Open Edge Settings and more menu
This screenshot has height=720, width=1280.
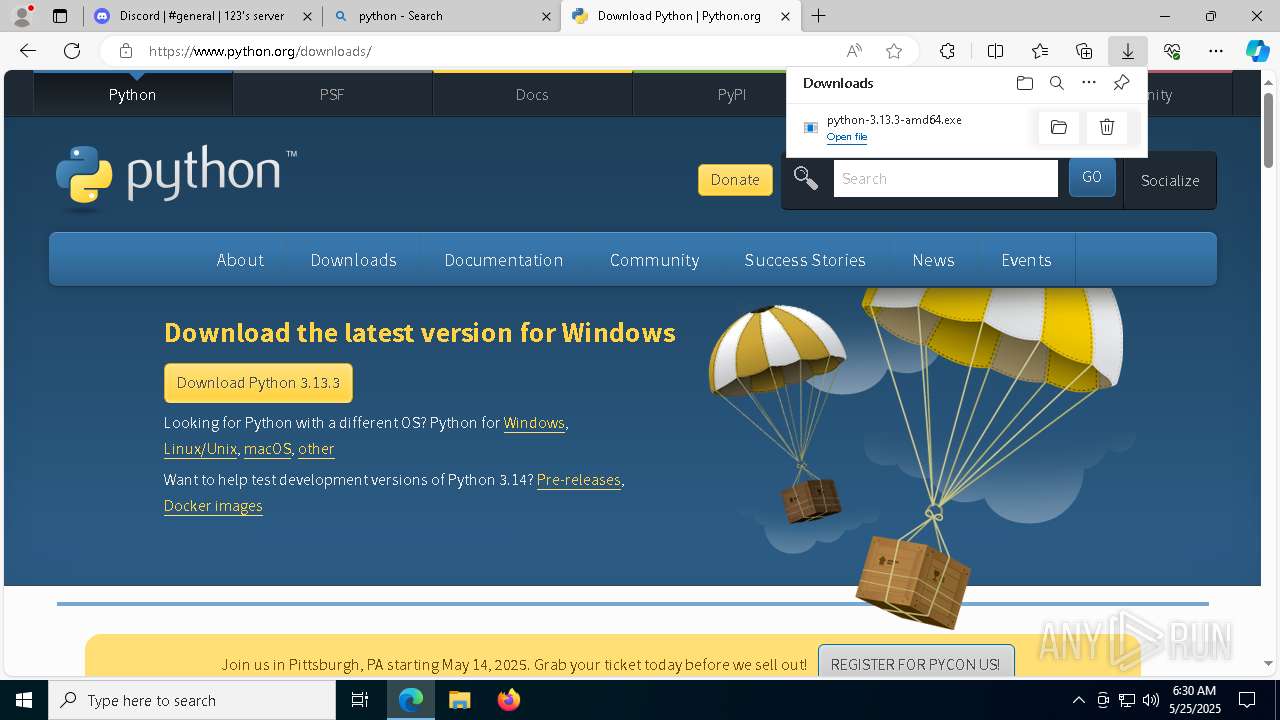coord(1216,51)
